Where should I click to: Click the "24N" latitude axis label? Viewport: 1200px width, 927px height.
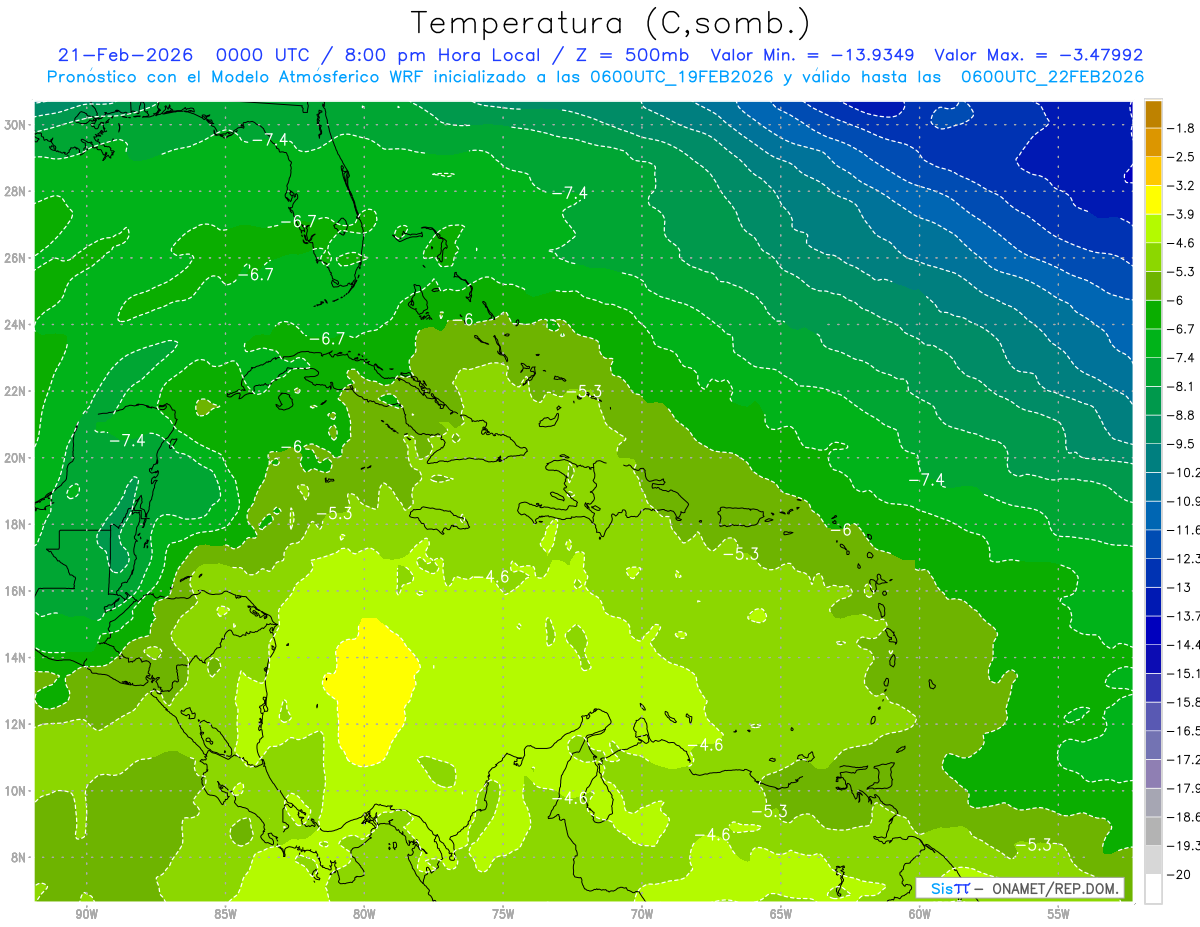(x=17, y=325)
